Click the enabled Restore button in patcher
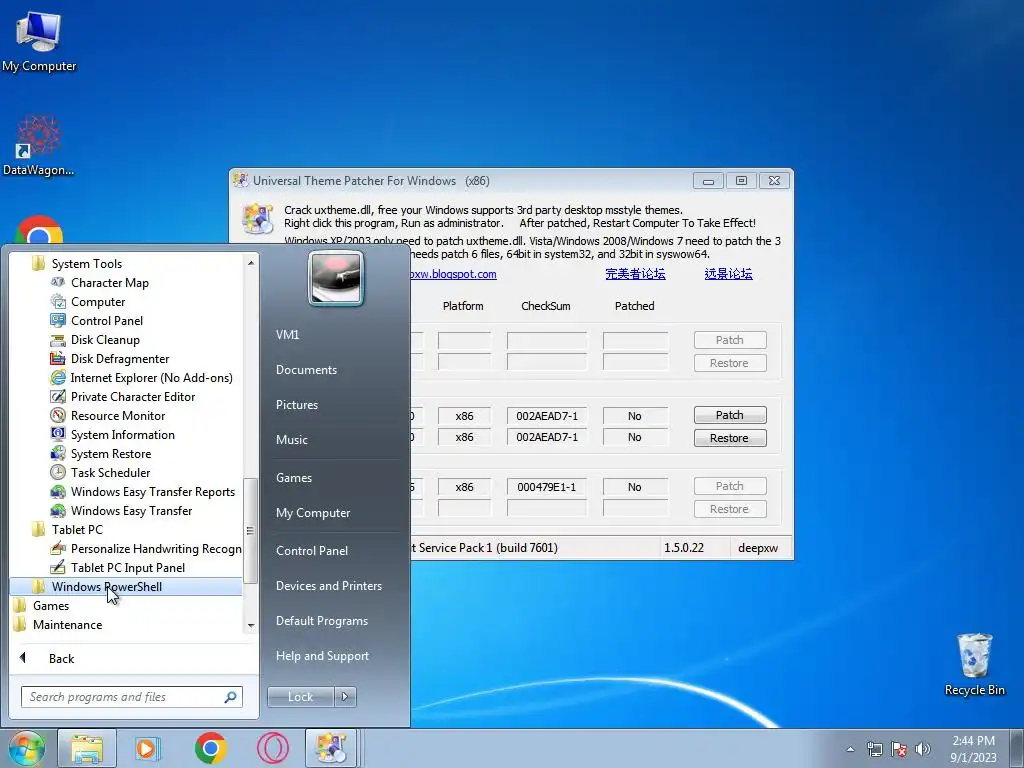Image resolution: width=1024 pixels, height=768 pixels. click(x=729, y=438)
